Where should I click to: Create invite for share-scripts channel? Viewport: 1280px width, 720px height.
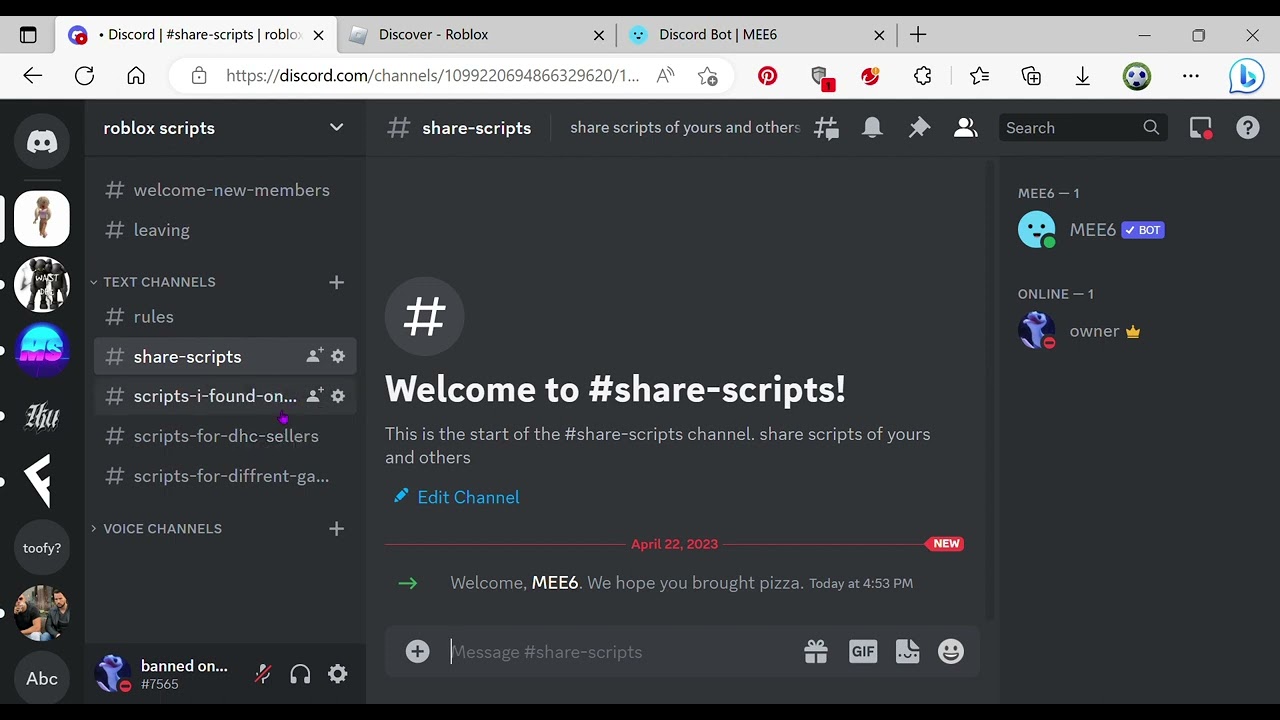[x=314, y=356]
